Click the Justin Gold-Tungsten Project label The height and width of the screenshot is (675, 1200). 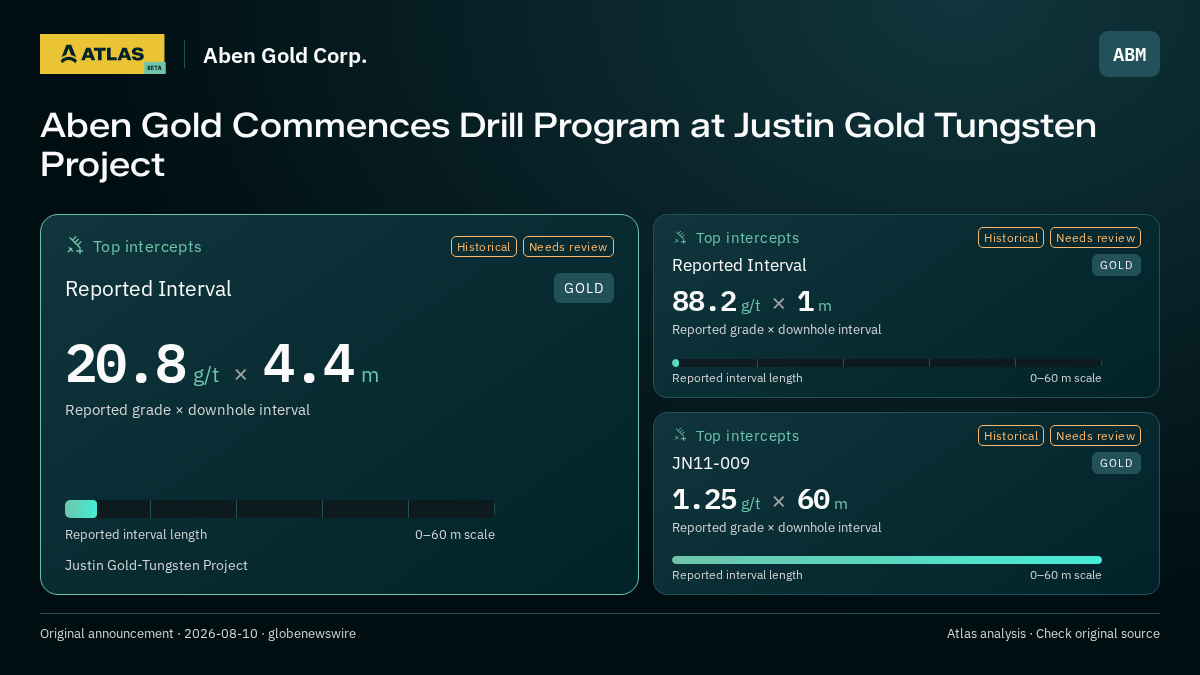(156, 565)
